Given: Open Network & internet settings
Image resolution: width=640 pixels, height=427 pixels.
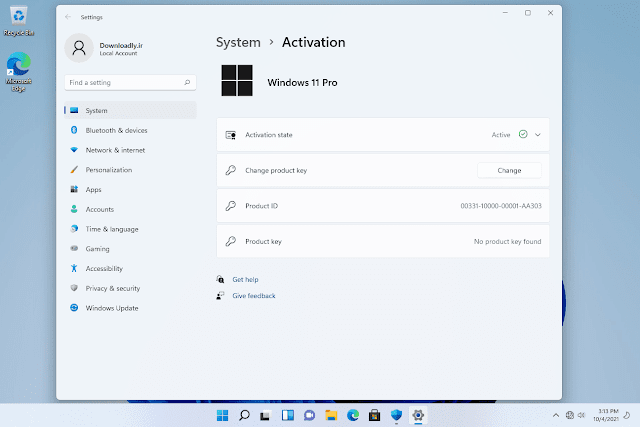Looking at the screenshot, I should point(130,150).
